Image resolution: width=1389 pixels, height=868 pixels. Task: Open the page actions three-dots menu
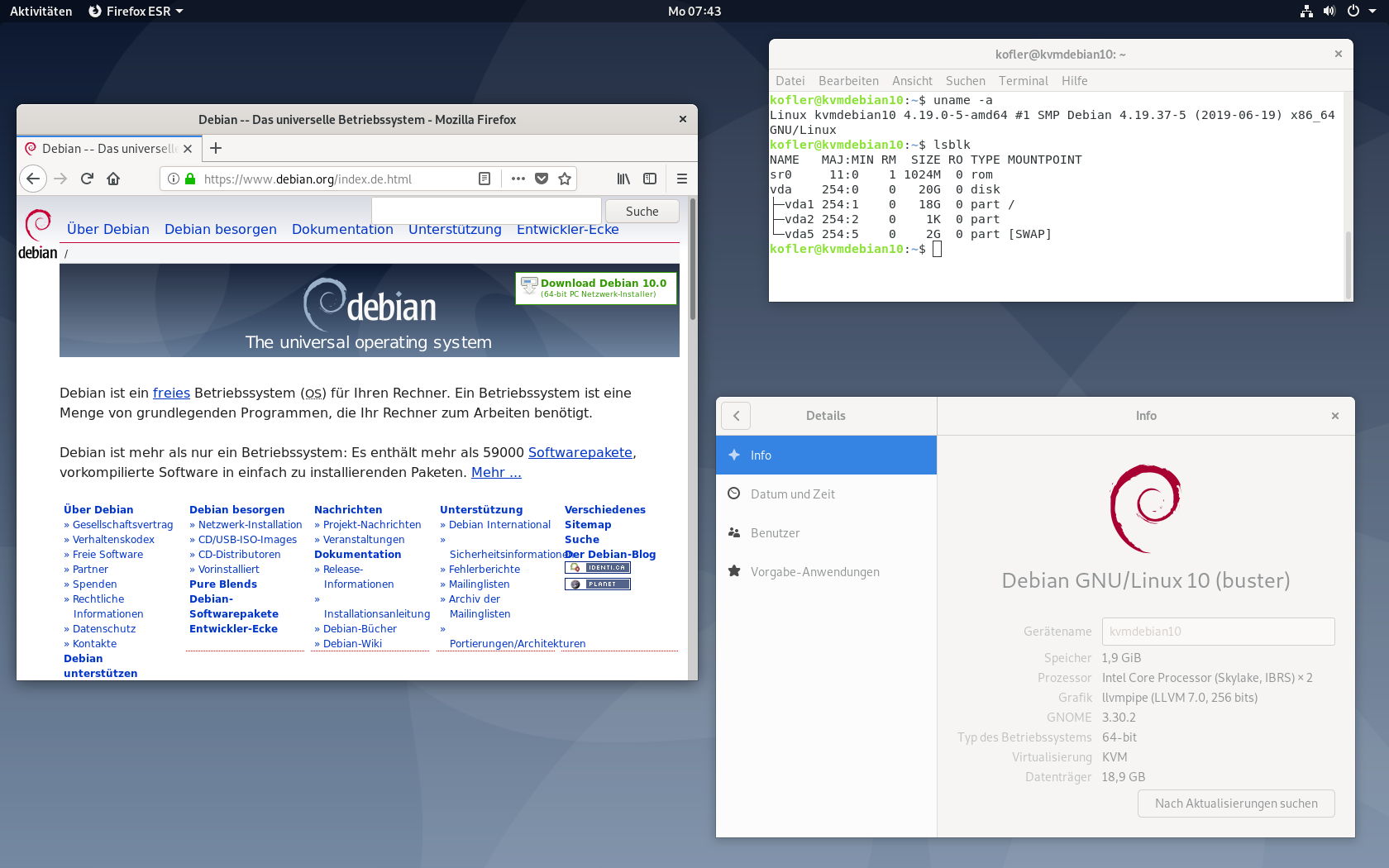pyautogui.click(x=517, y=179)
